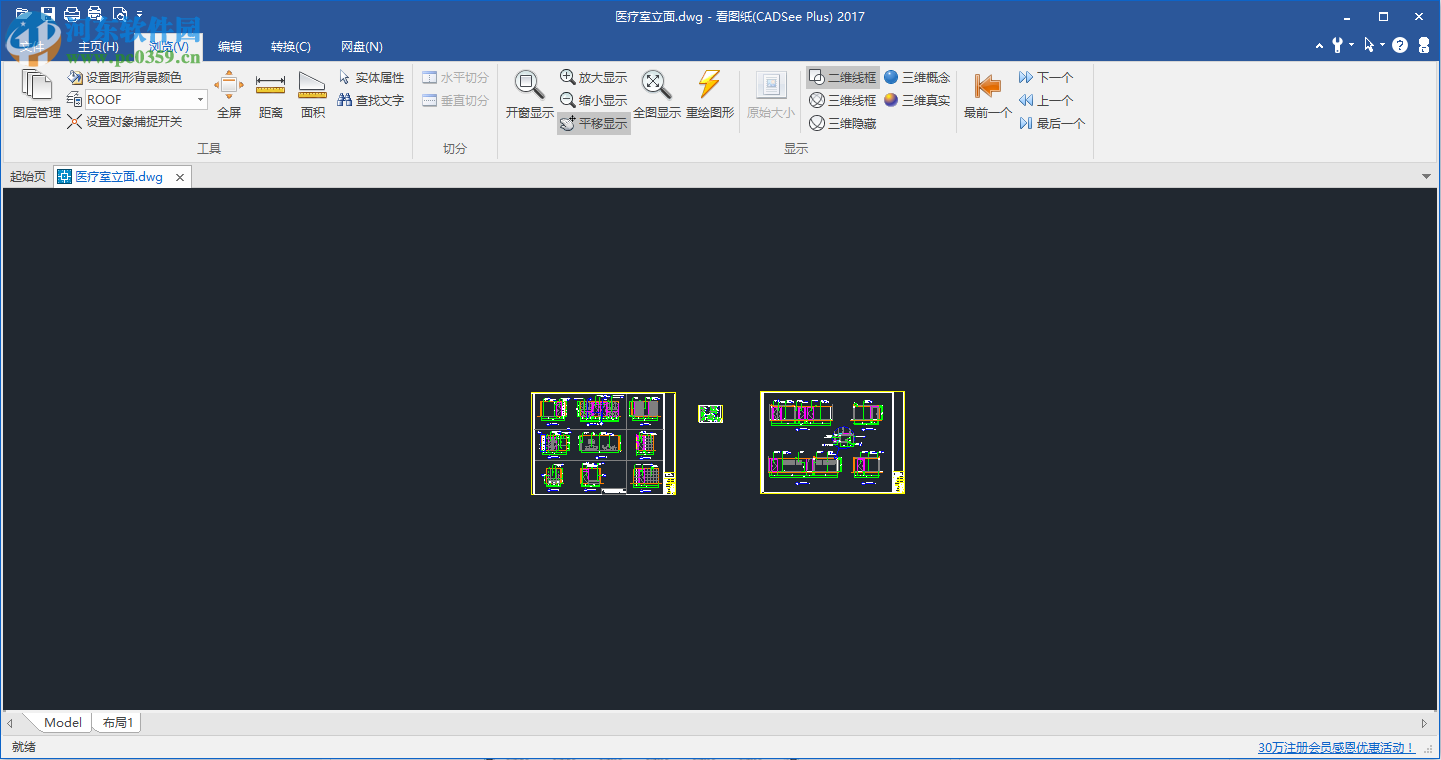The width and height of the screenshot is (1441, 760).
Task: Open the 起始页 start page tab
Action: click(27, 176)
